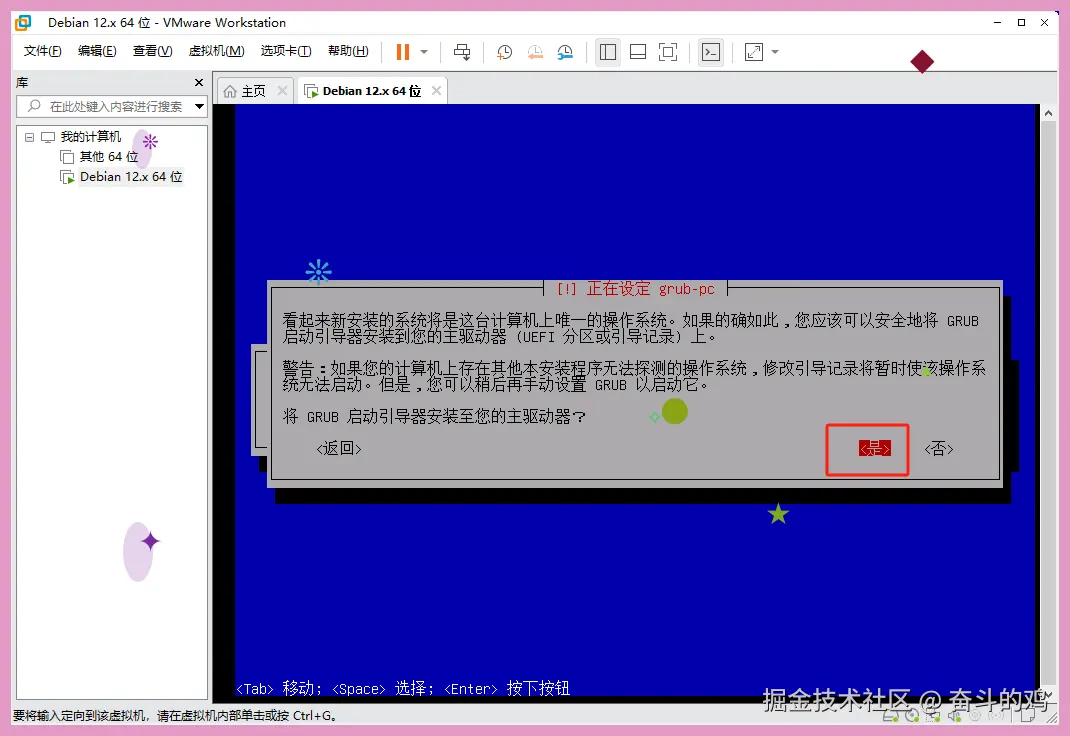1070x736 pixels.
Task: Toggle the thumbnail bar icon
Action: 638,52
